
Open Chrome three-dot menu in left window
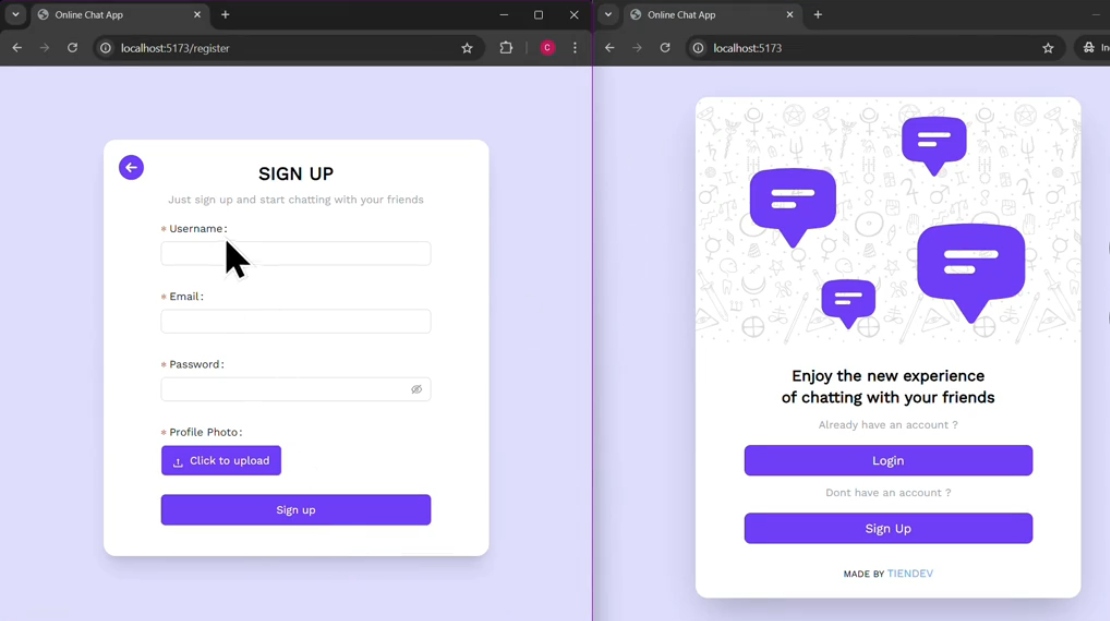[x=575, y=48]
